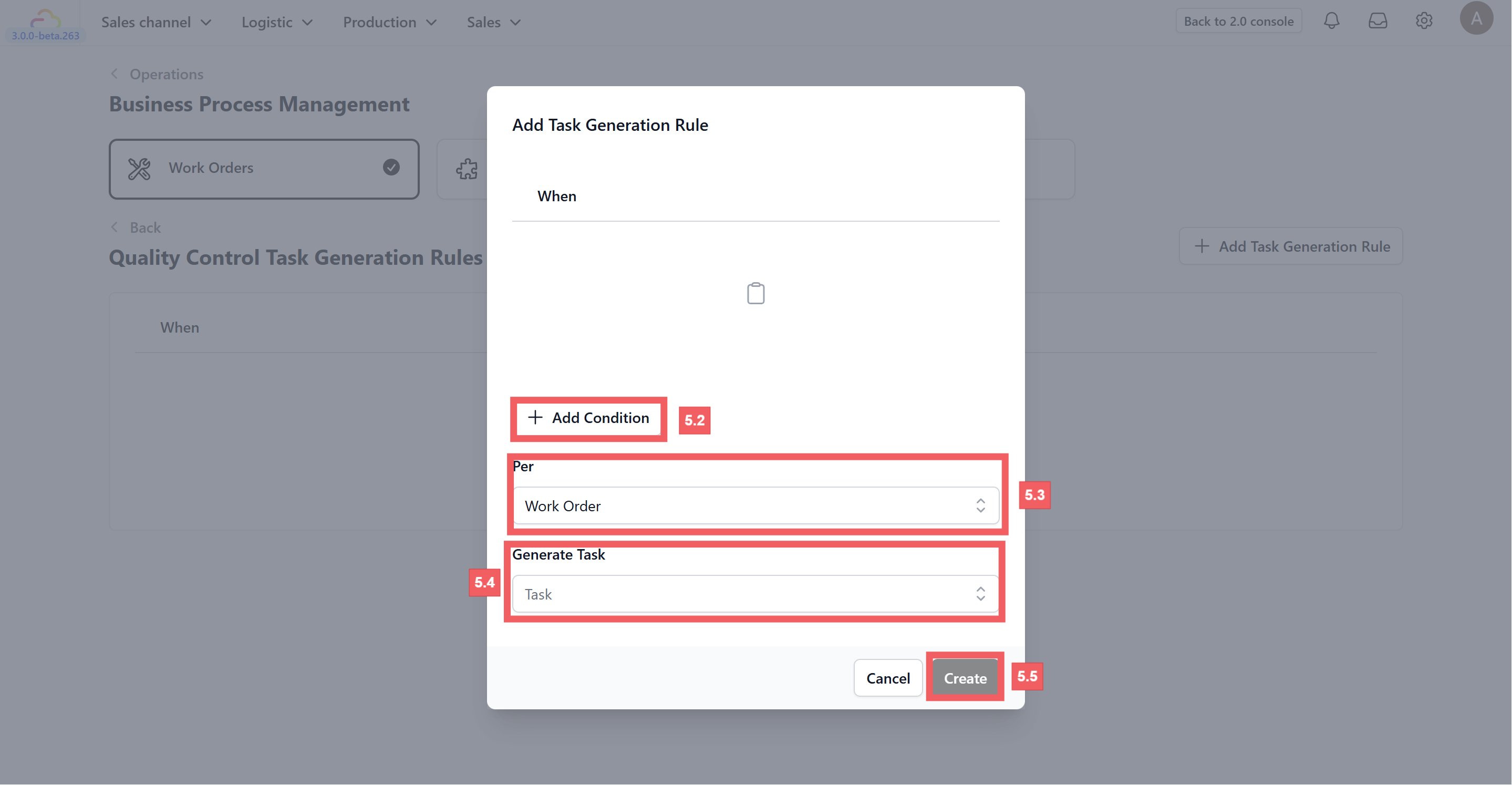This screenshot has height=785, width=1512.
Task: Go back to Operations breadcrumb
Action: tap(166, 74)
